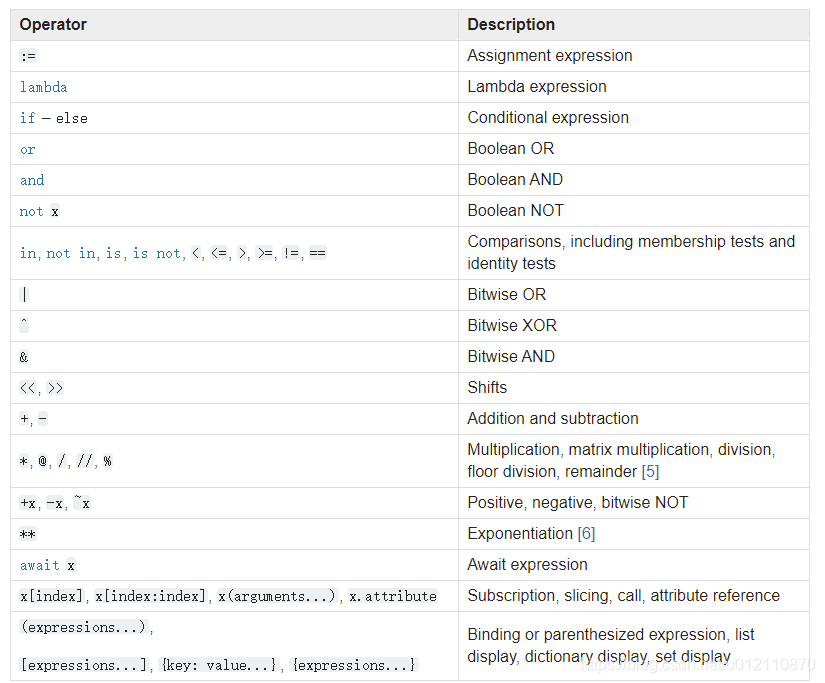Click the Description column header
Screen dimensions: 825x683
coord(511,24)
